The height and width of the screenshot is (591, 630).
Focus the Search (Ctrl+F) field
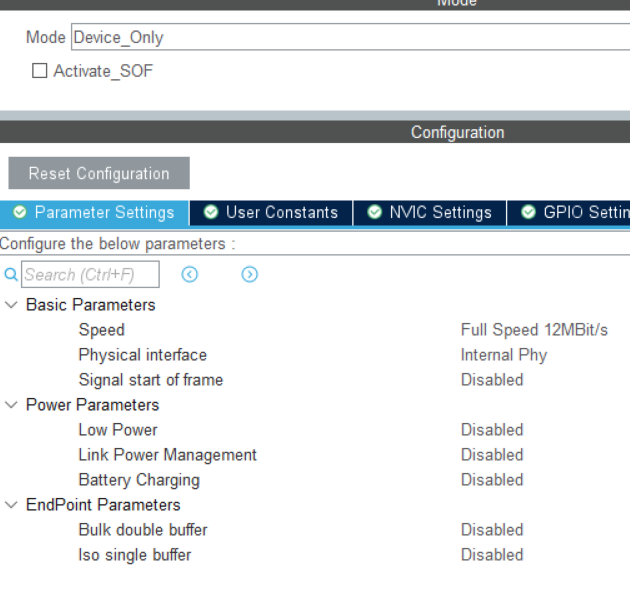[90, 275]
